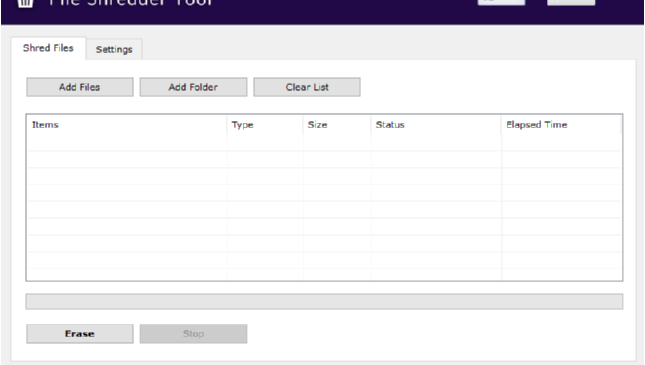Open the Settings tab

[114, 49]
